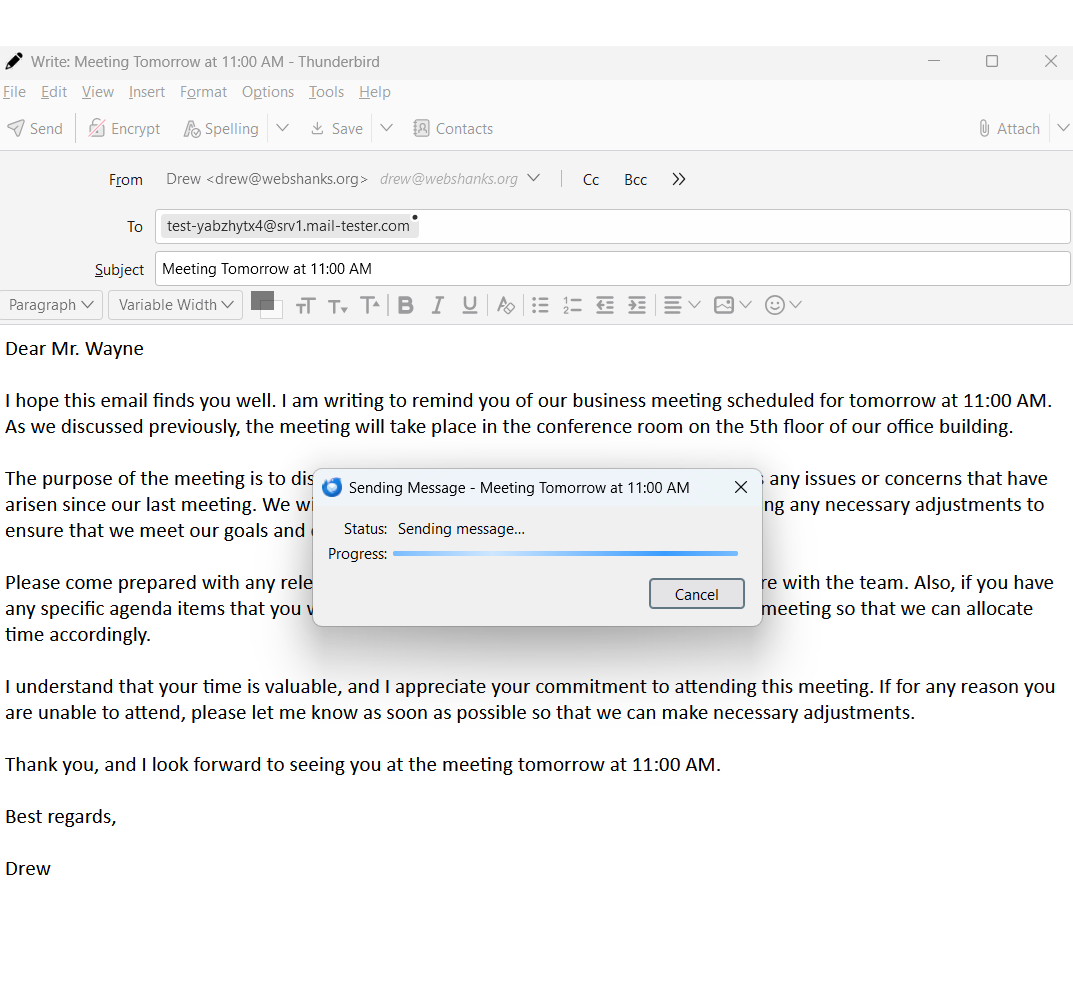Screen dimensions: 1073x1001
Task: Open the text alignment dropdown
Action: 682,305
